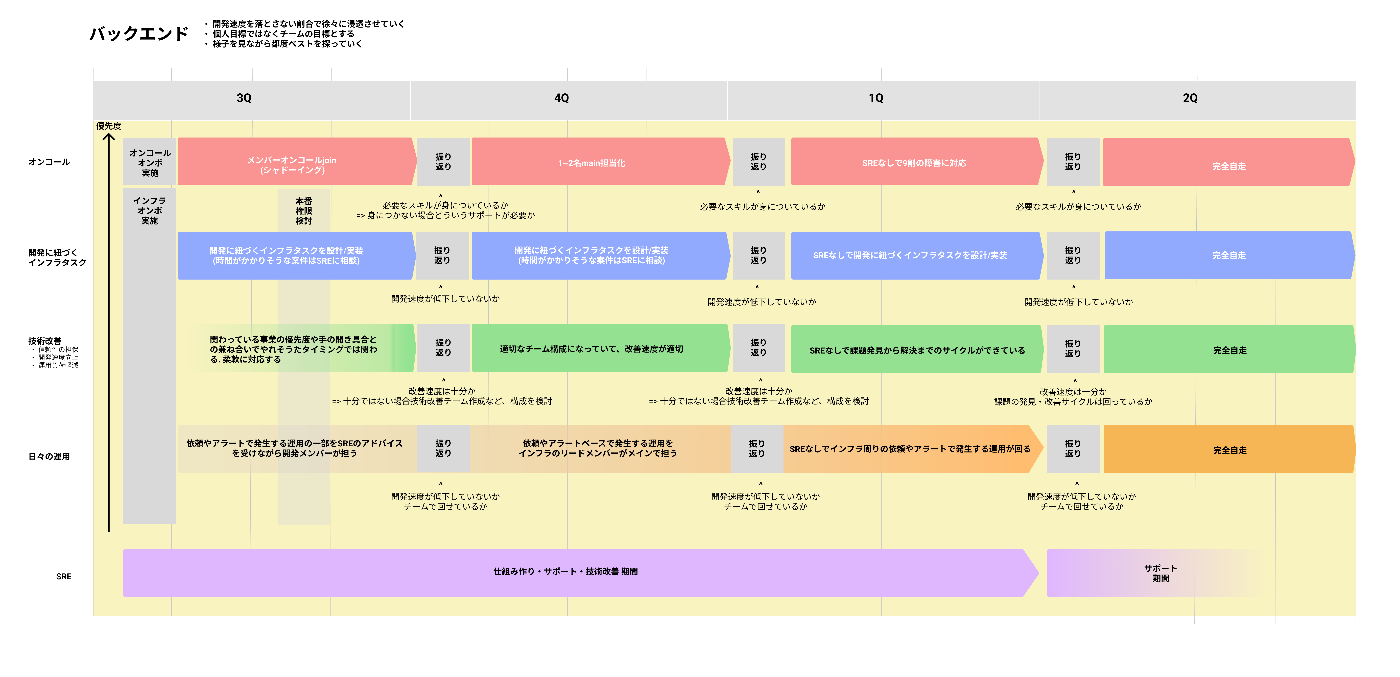The image size is (1400, 677).
Task: Select the オンコールオンボ実施 gray box
Action: (150, 163)
